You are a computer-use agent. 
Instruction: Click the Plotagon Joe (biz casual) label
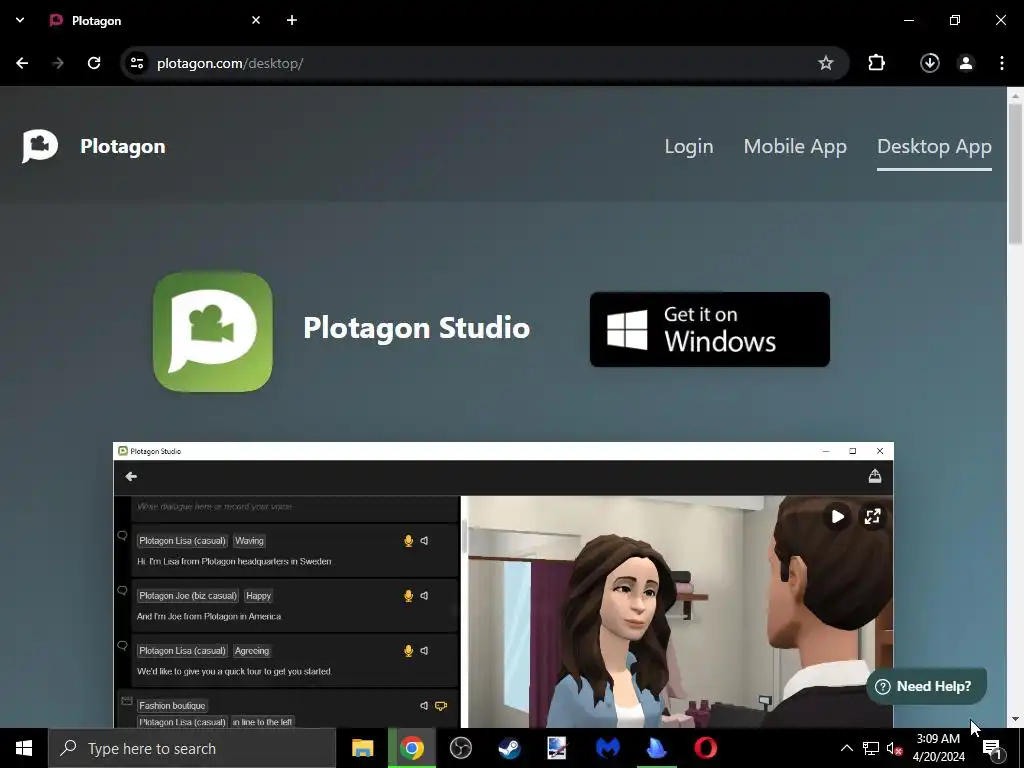[x=188, y=596]
